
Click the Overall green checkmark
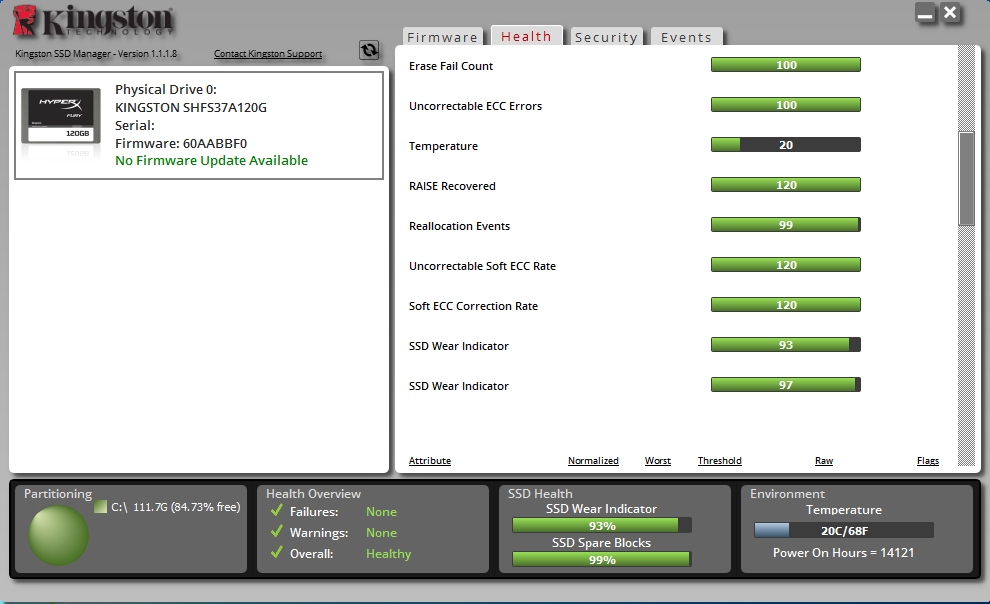tap(276, 552)
